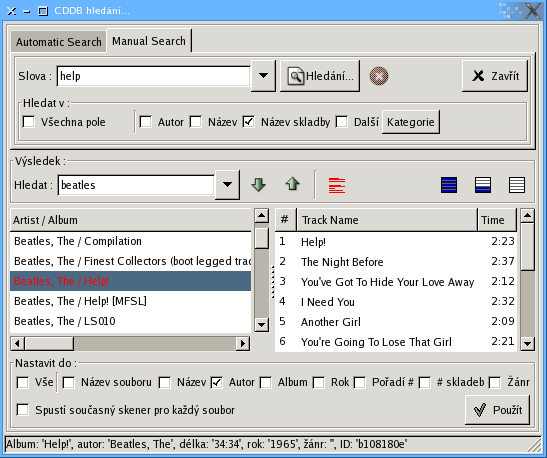Click Time column header
Screen dimensions: 547x458
coord(497,220)
